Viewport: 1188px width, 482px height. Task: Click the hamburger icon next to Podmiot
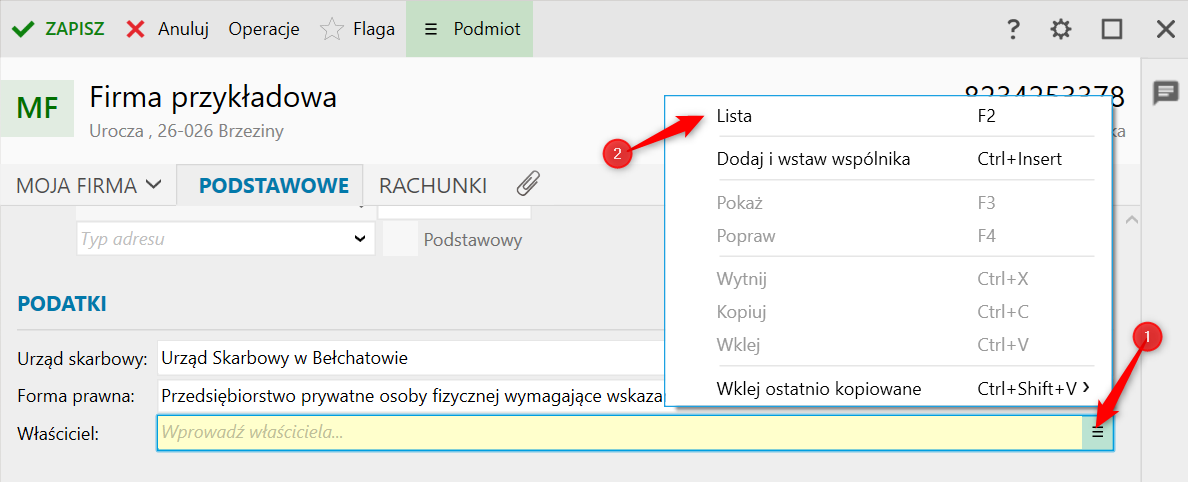[x=431, y=30]
